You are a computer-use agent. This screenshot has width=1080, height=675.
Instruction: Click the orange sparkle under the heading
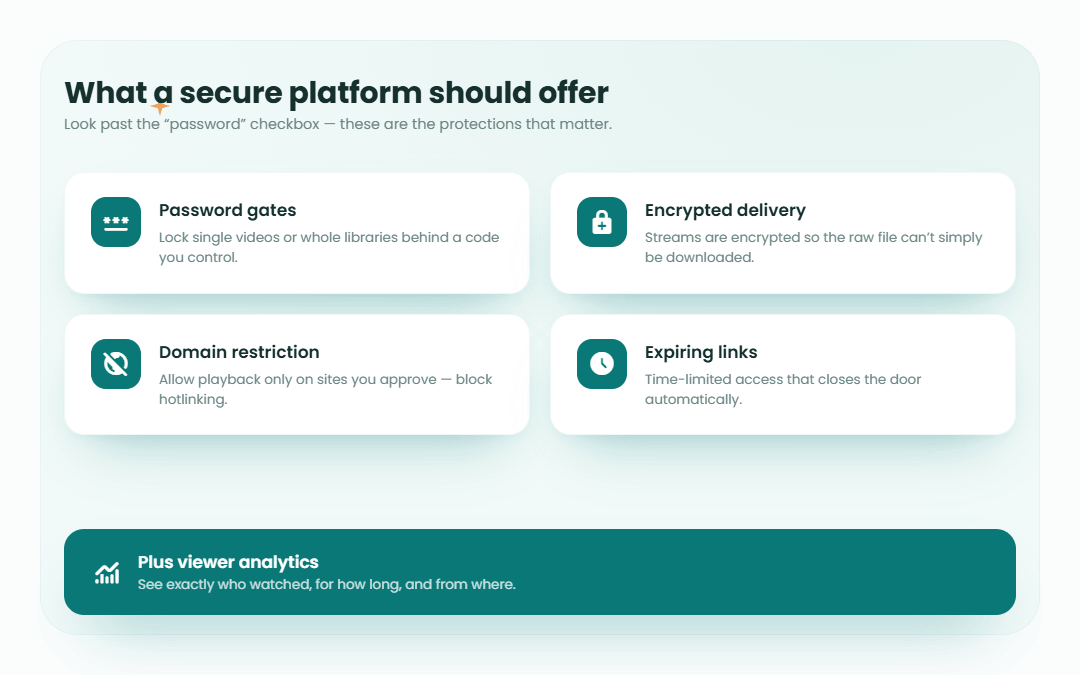pyautogui.click(x=160, y=107)
